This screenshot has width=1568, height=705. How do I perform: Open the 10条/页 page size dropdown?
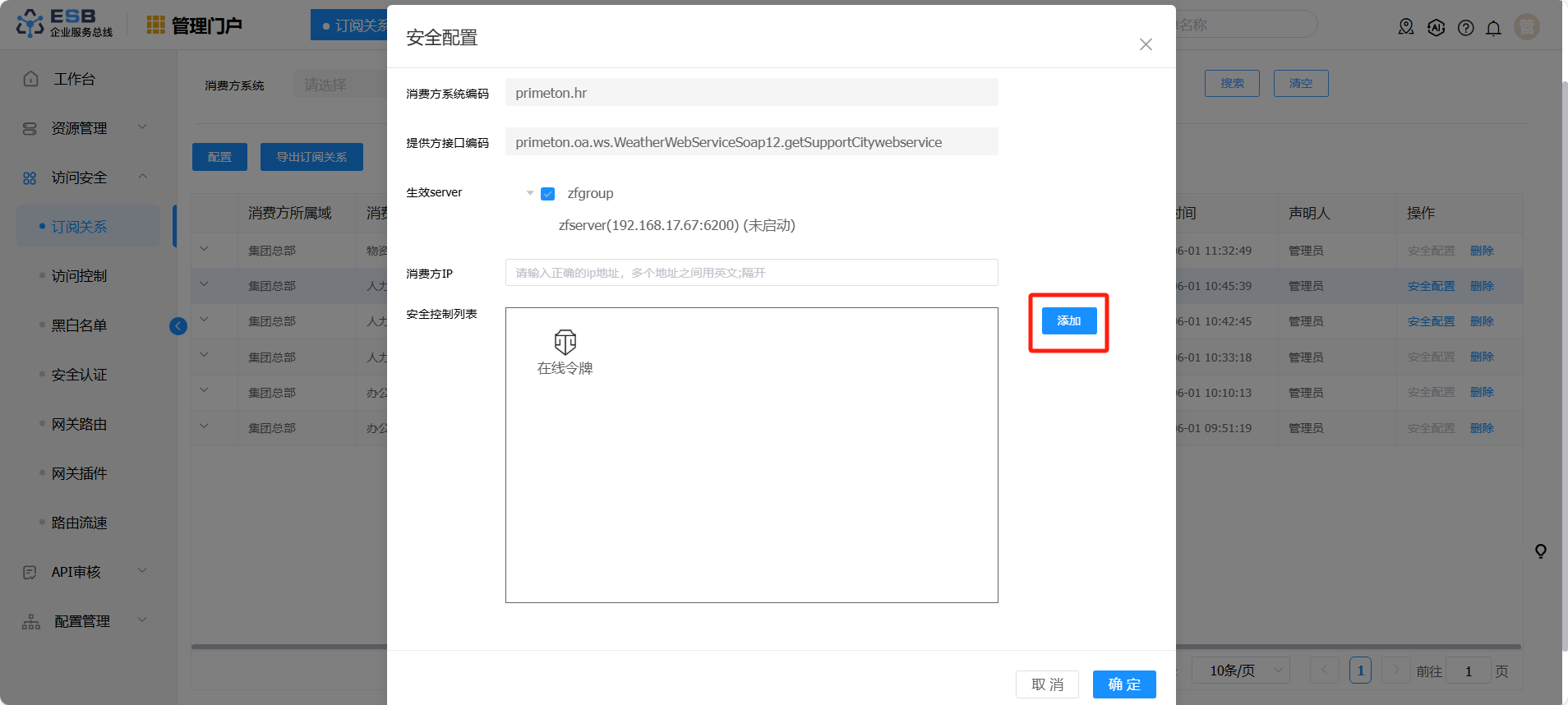[x=1240, y=670]
